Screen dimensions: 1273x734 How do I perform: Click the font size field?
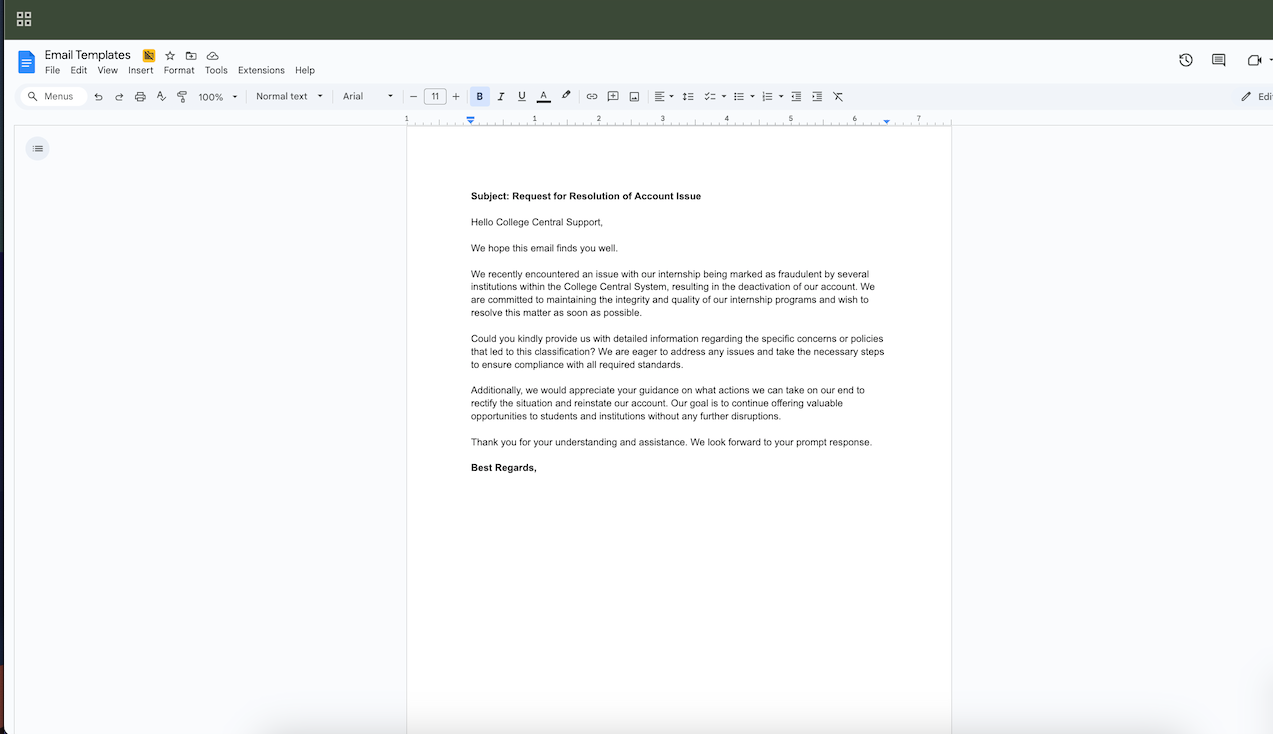coord(435,97)
